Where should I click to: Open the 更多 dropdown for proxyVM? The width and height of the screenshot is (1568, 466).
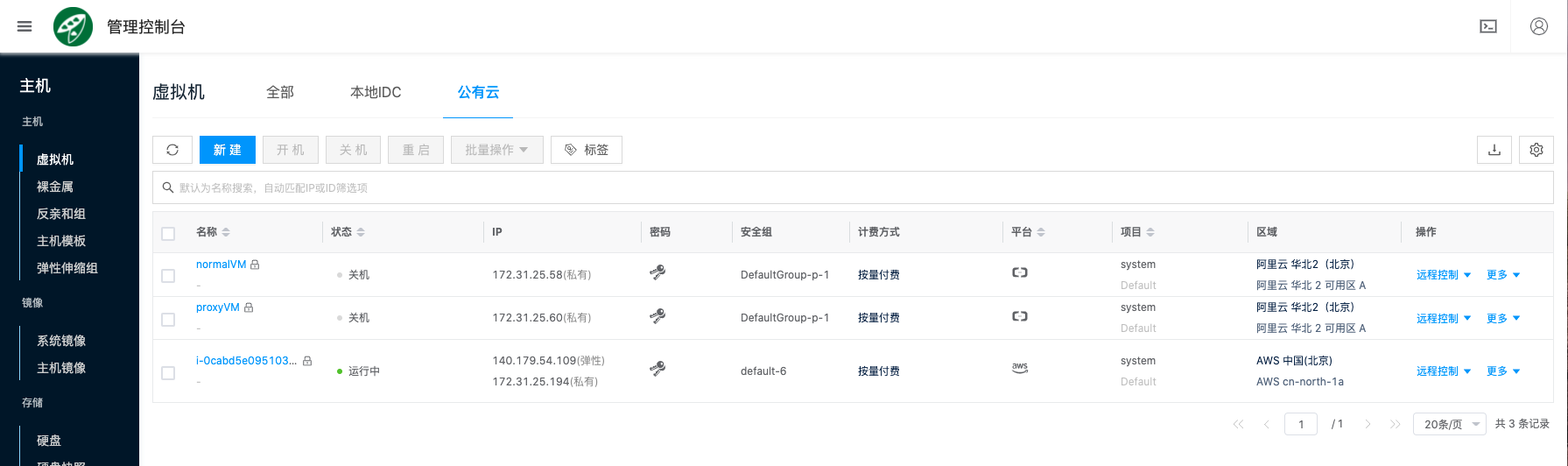(x=1502, y=318)
